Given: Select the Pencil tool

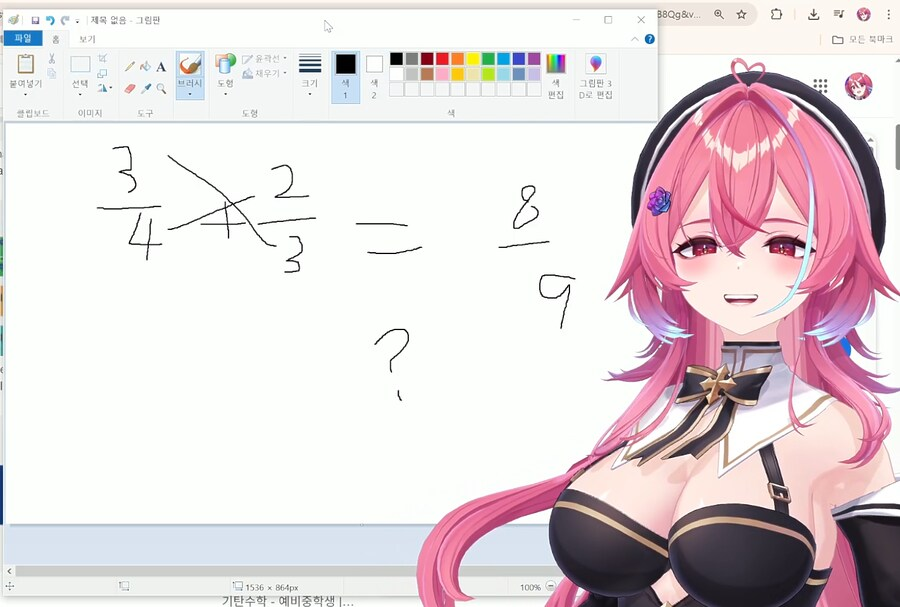Looking at the screenshot, I should pyautogui.click(x=129, y=67).
